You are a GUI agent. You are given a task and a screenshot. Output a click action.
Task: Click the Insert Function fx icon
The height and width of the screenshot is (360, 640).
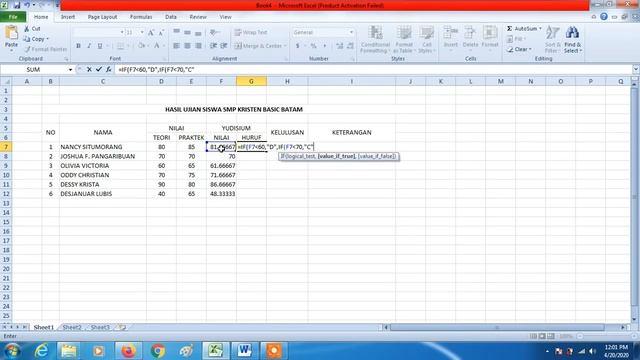pyautogui.click(x=109, y=69)
